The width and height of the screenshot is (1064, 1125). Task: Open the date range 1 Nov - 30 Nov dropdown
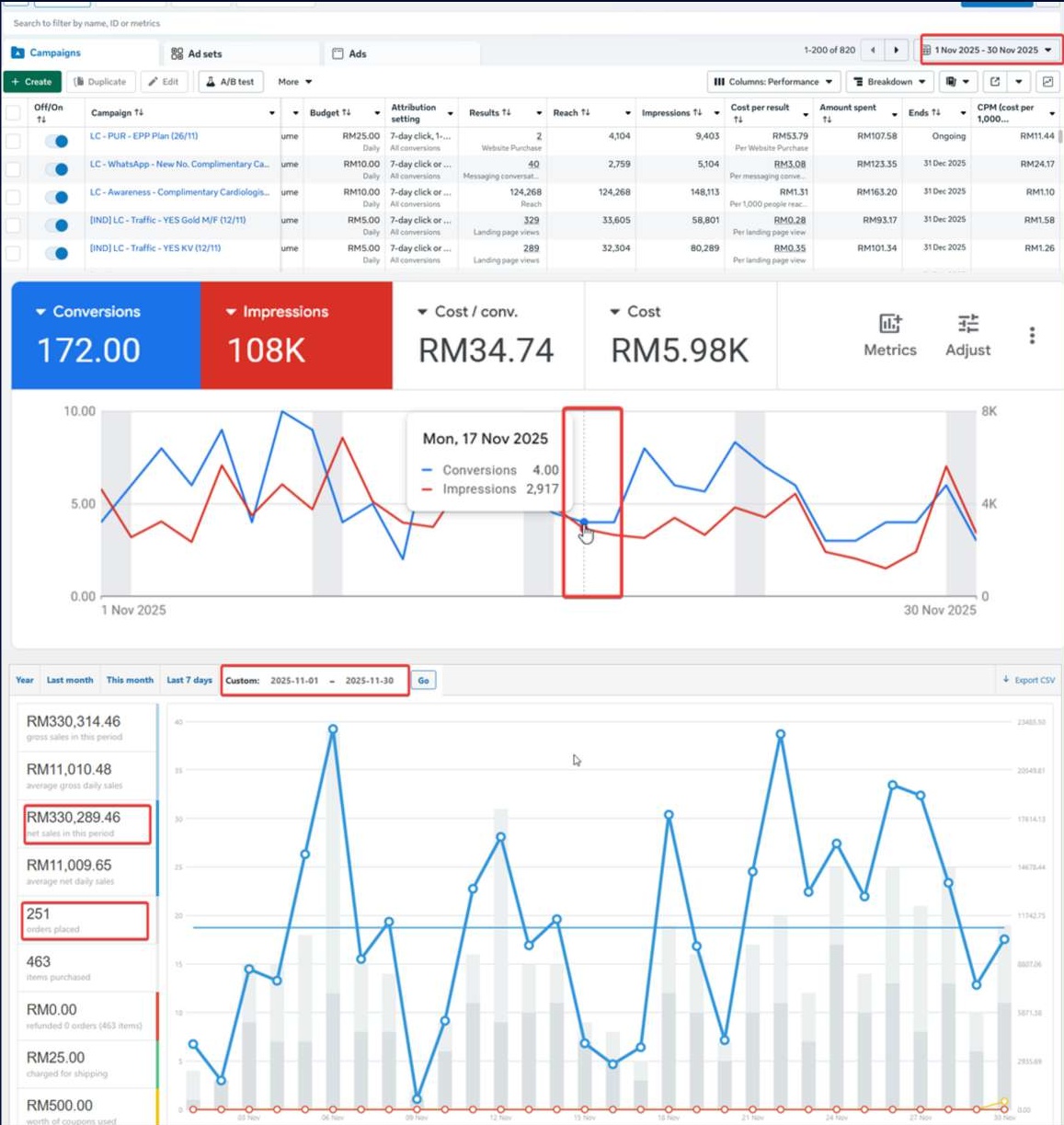coord(991,50)
